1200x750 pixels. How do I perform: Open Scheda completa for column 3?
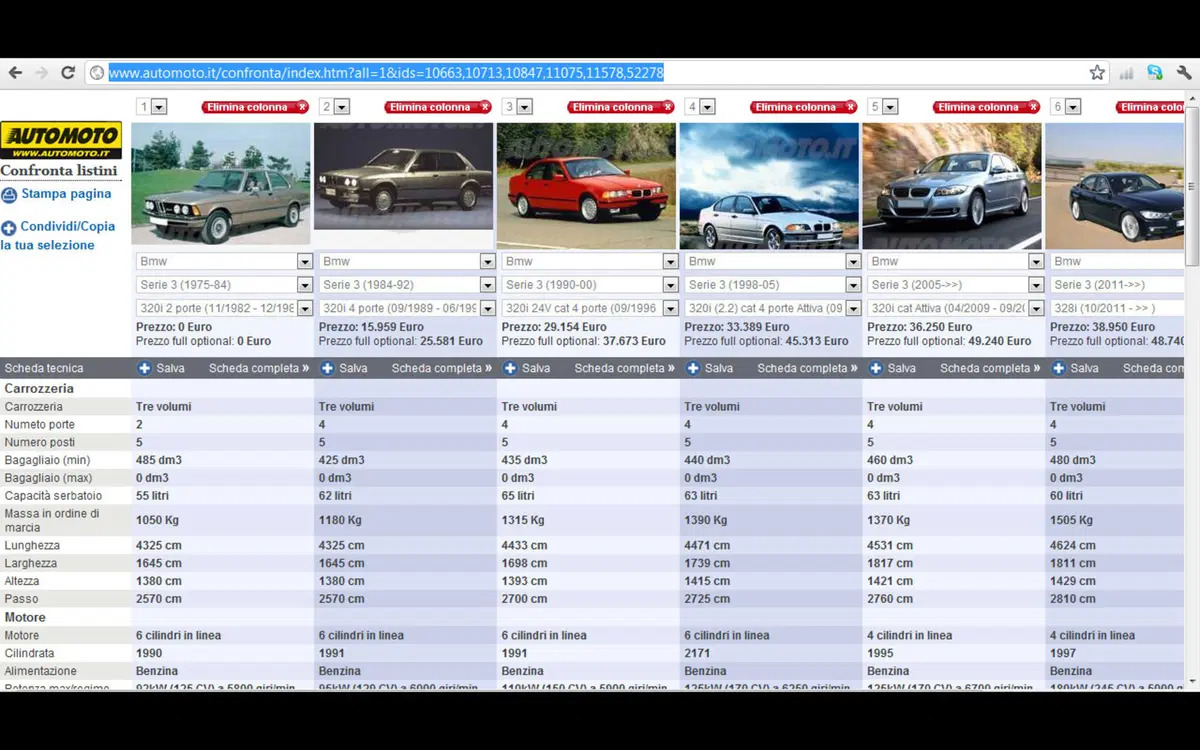click(x=625, y=368)
